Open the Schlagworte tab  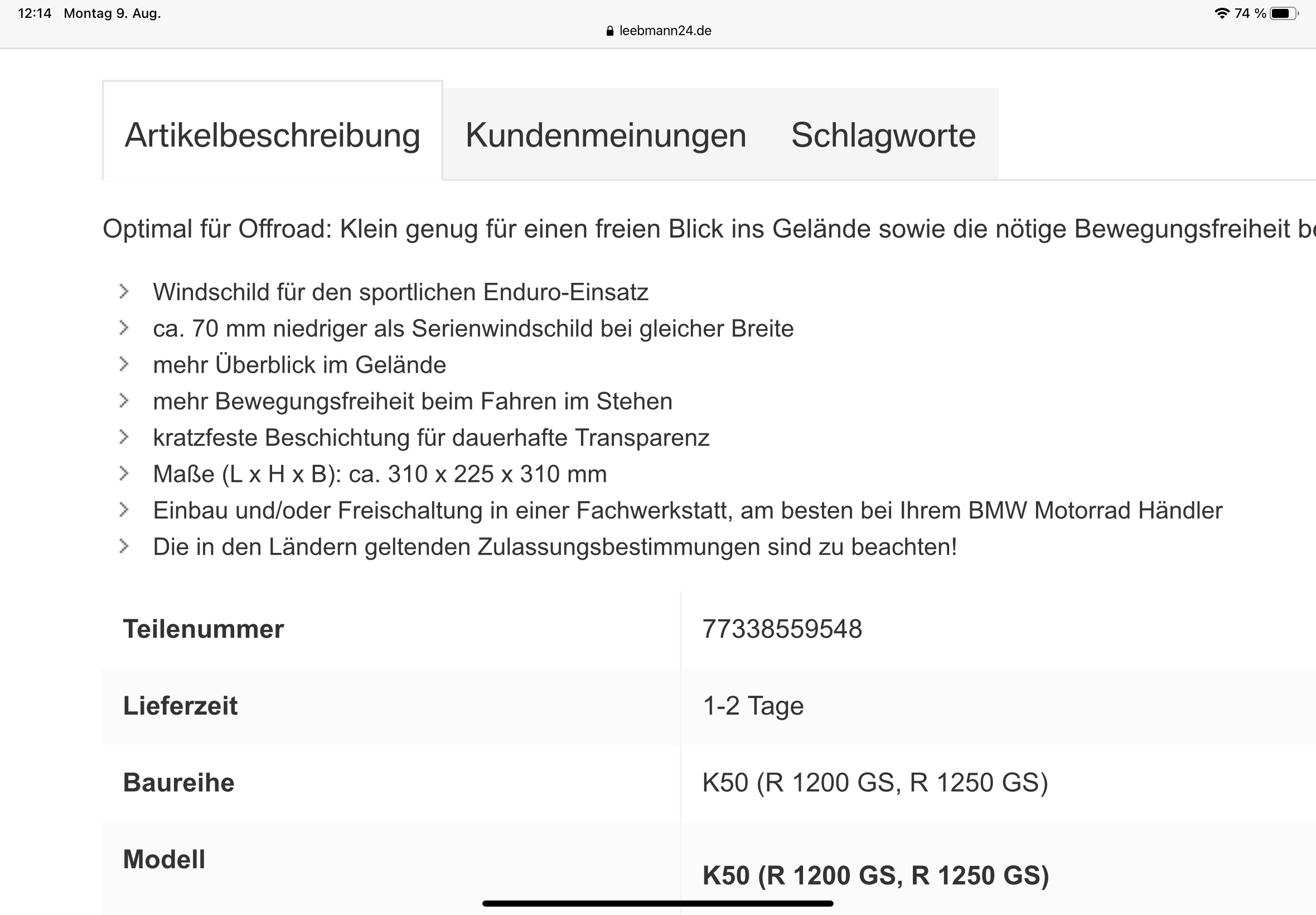[x=883, y=136]
